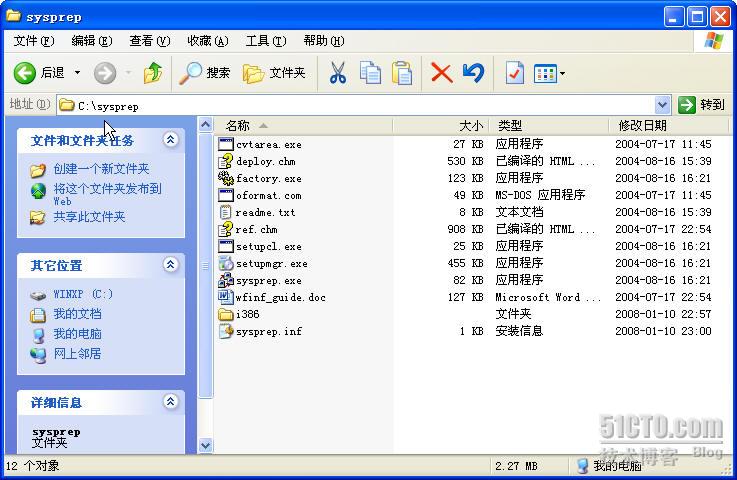The image size is (737, 480).
Task: Click the Properties checkmark page icon
Action: [515, 73]
